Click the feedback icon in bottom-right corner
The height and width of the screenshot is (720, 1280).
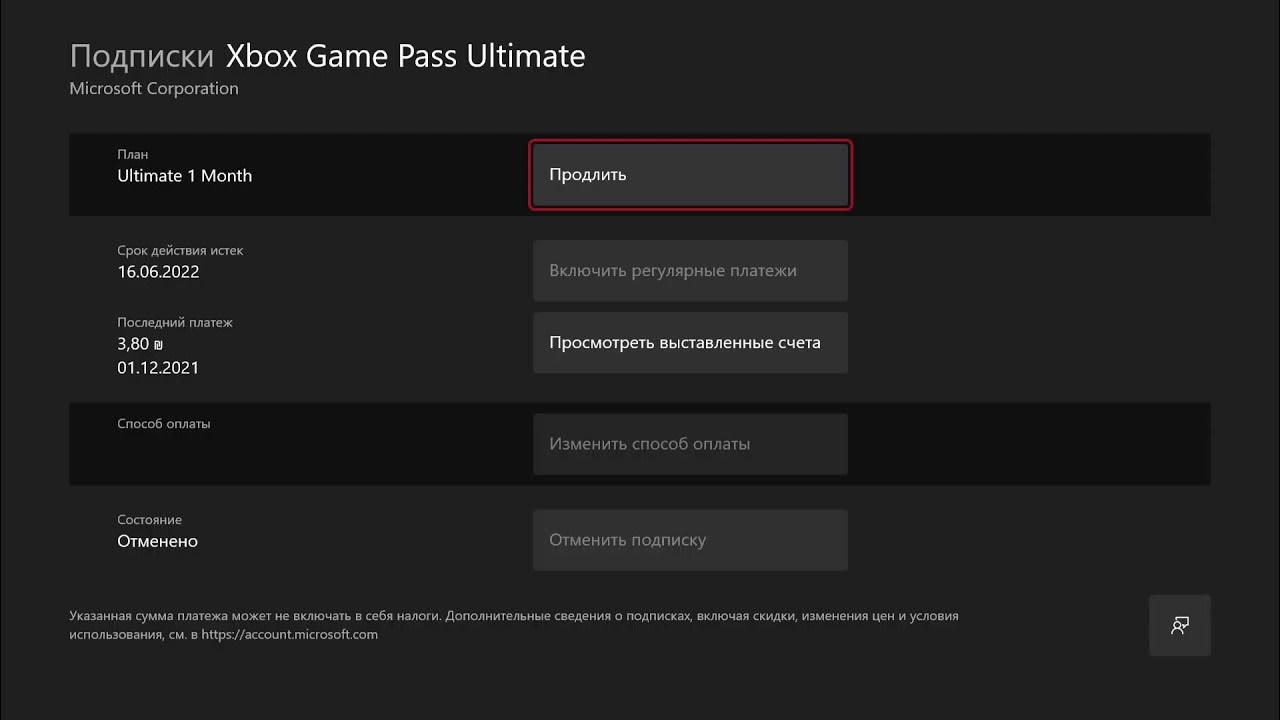[1180, 626]
